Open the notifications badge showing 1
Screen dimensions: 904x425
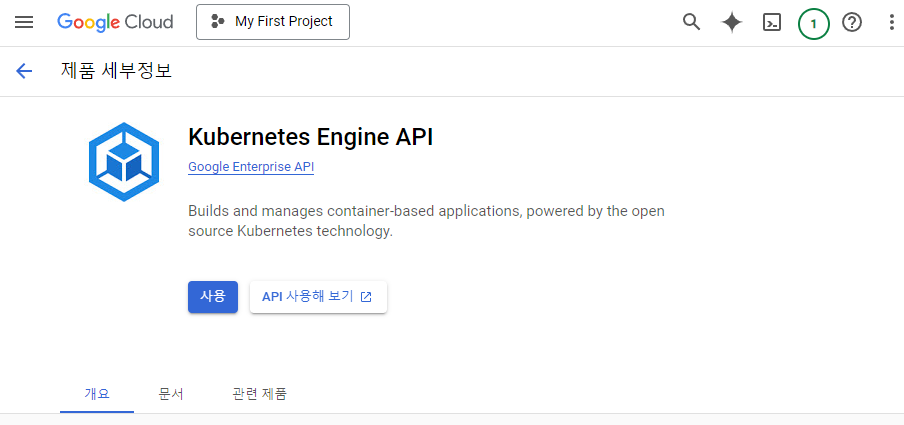point(813,24)
